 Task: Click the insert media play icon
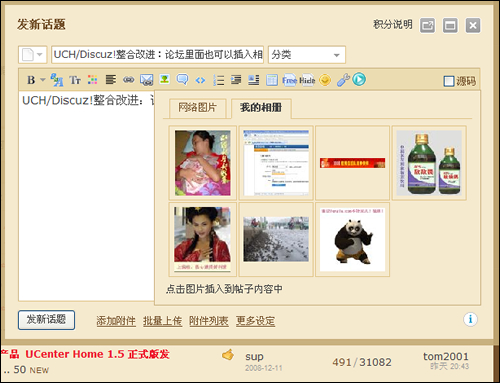[x=359, y=79]
